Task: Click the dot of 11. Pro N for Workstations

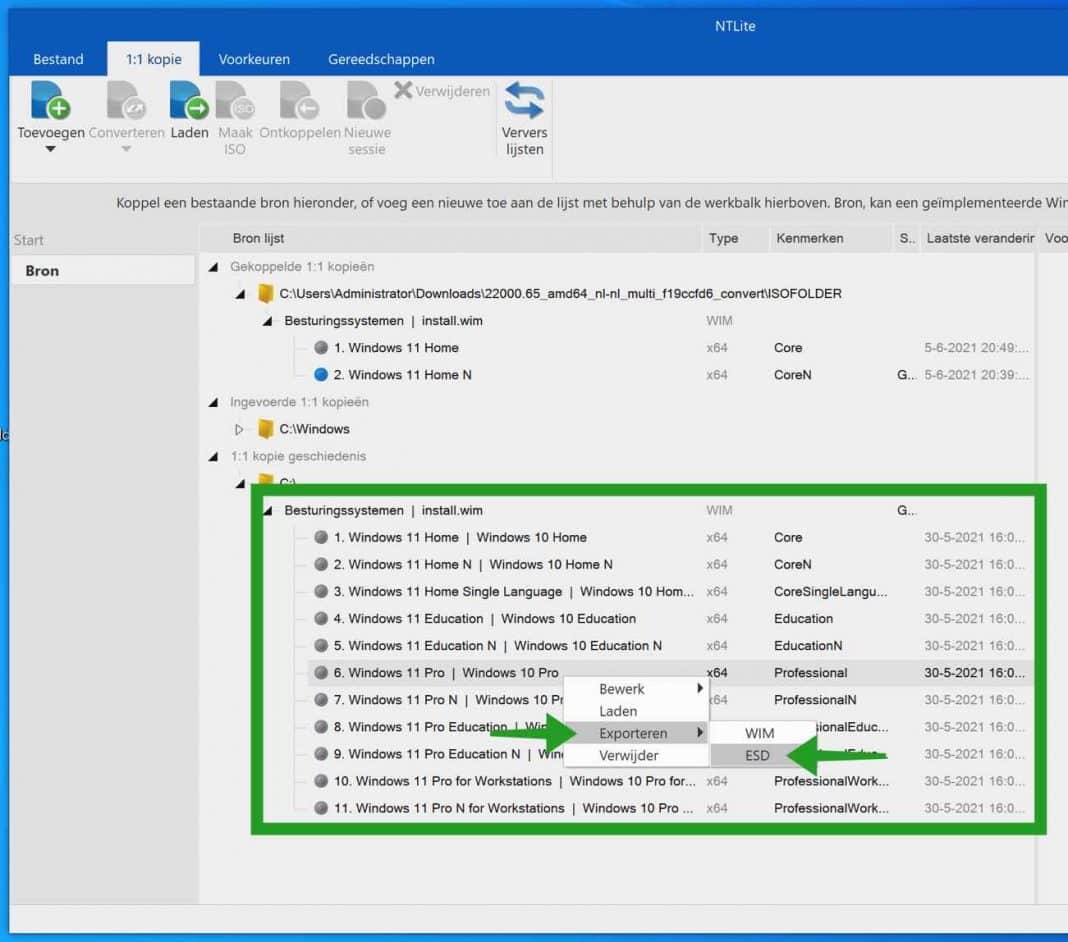Action: point(321,808)
